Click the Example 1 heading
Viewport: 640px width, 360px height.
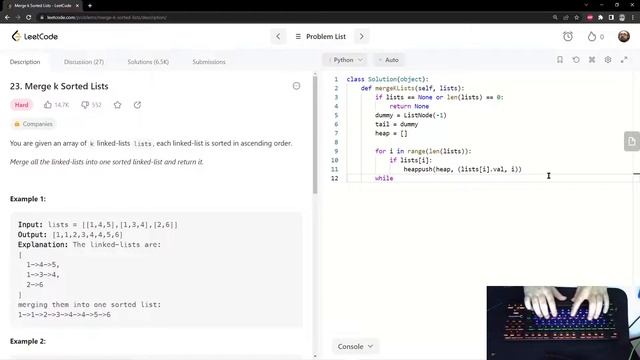(28, 199)
